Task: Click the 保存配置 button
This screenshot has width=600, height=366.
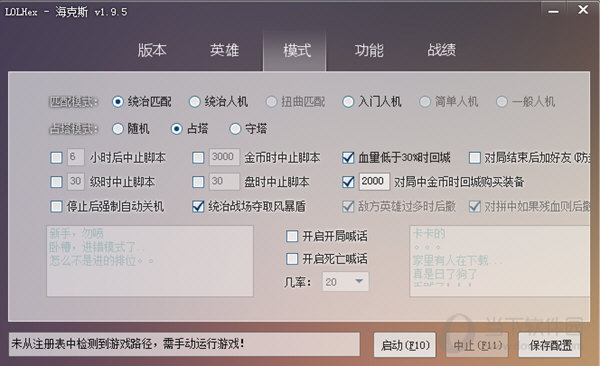Action: 549,345
